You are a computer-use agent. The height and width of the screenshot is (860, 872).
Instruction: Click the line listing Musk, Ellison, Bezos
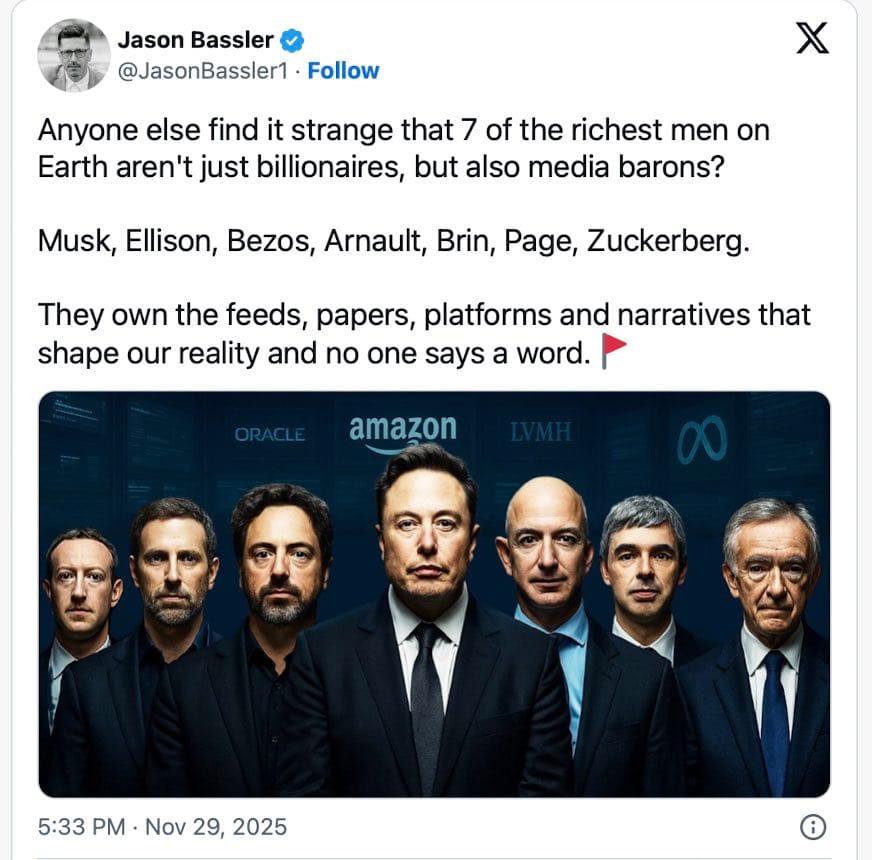pos(393,243)
